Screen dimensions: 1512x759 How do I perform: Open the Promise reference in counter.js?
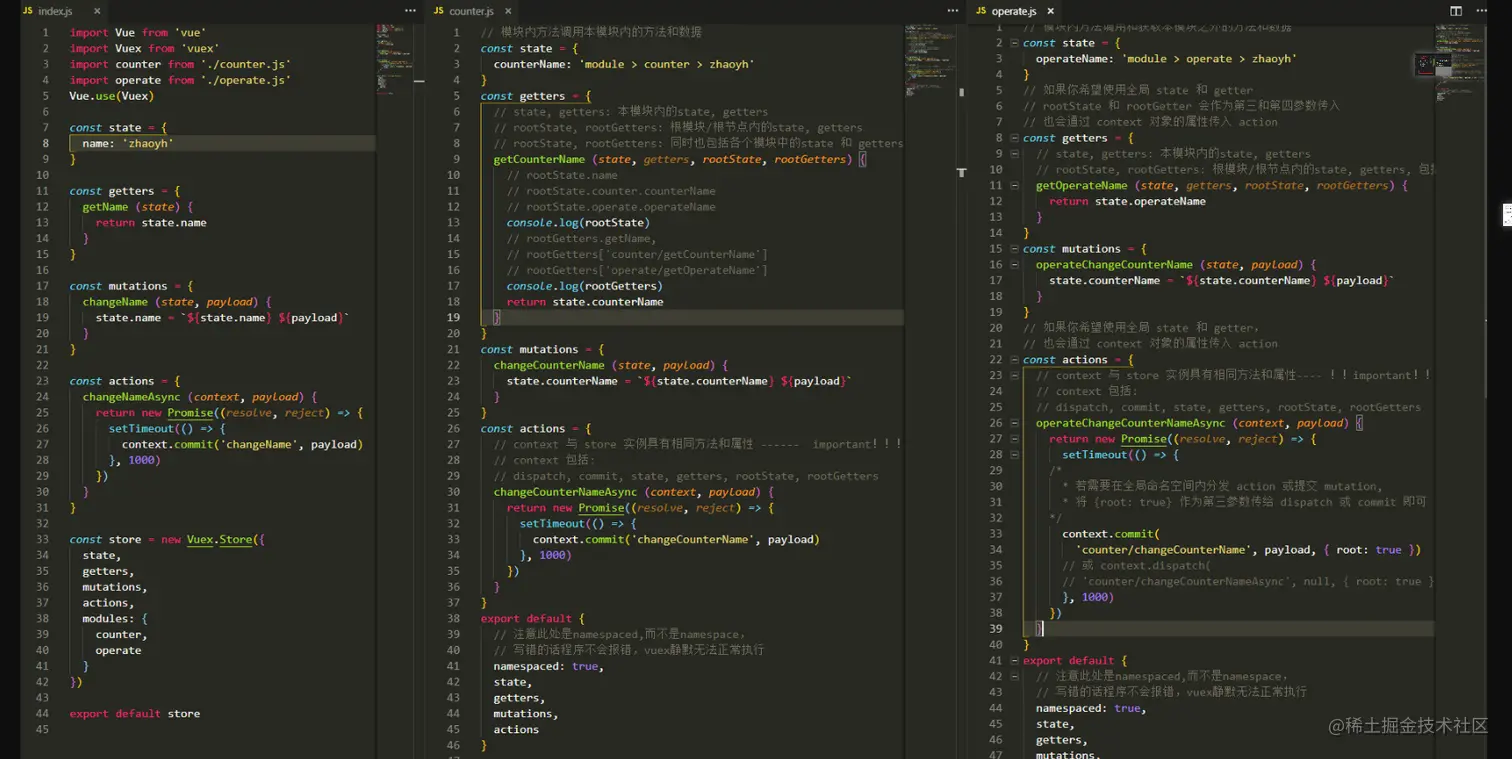[x=602, y=508]
